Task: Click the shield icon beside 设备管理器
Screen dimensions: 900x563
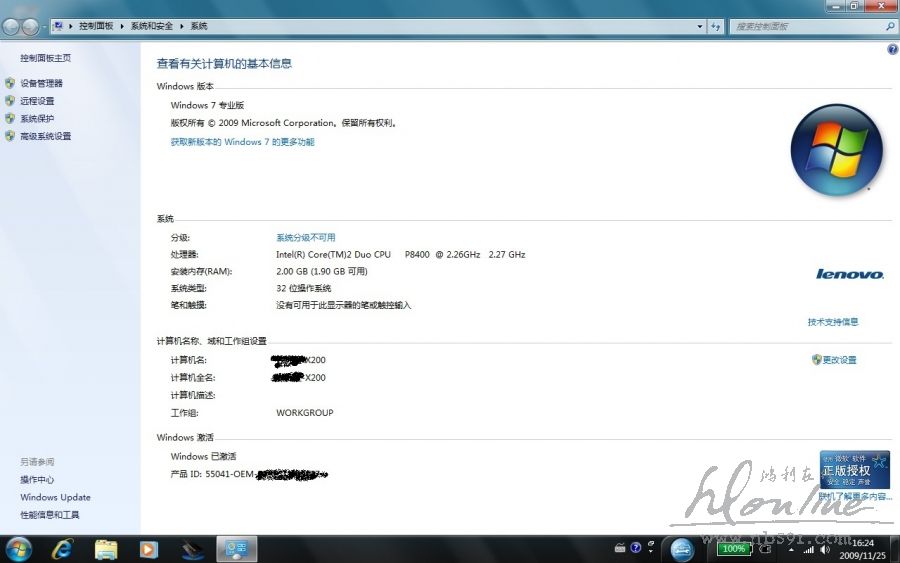Action: pos(10,83)
